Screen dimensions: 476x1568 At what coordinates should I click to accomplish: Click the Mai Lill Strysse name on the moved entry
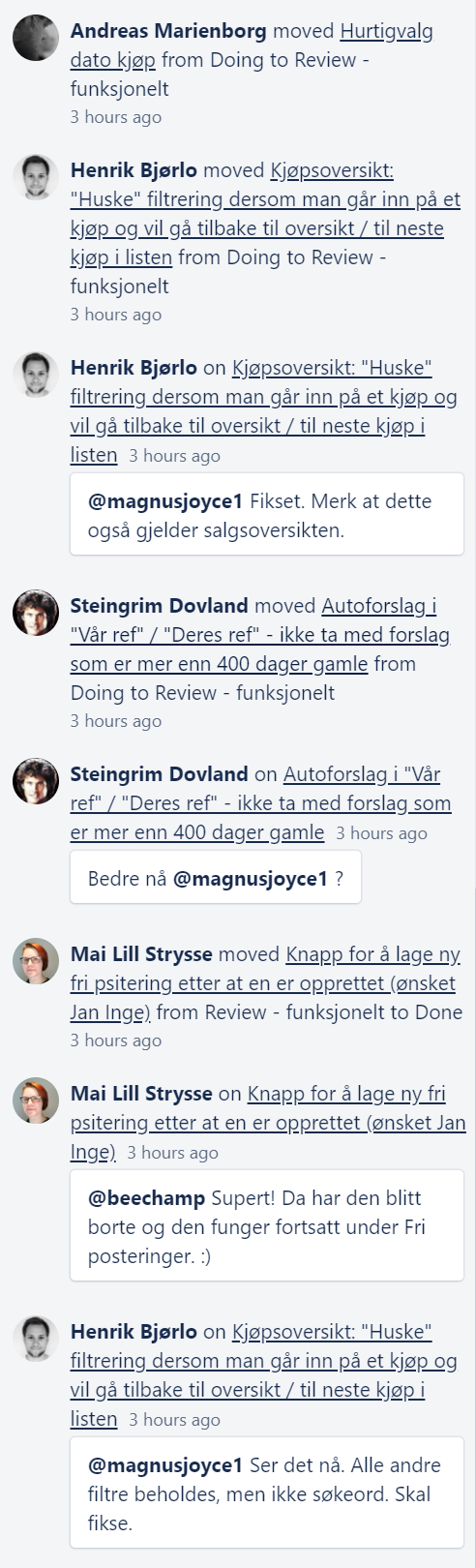(141, 955)
